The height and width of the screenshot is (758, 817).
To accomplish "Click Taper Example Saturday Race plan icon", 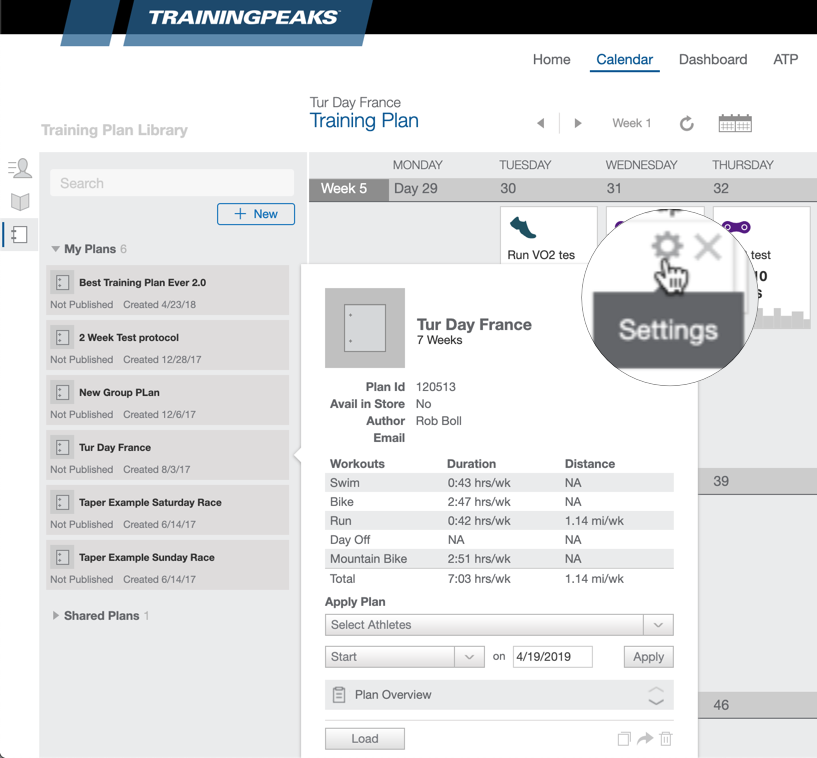I will click(62, 502).
